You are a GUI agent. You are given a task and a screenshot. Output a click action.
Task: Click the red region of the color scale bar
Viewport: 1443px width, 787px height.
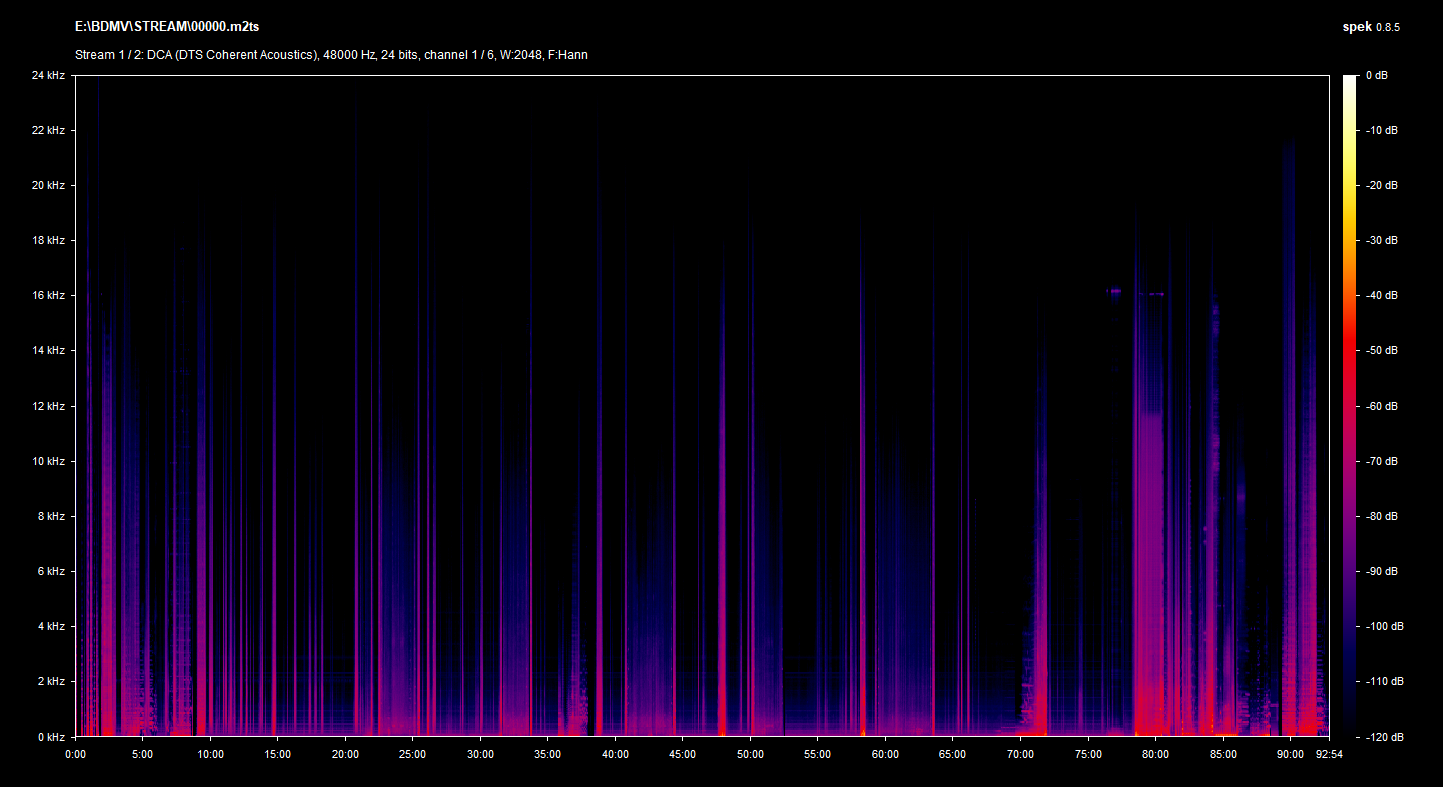click(1349, 350)
